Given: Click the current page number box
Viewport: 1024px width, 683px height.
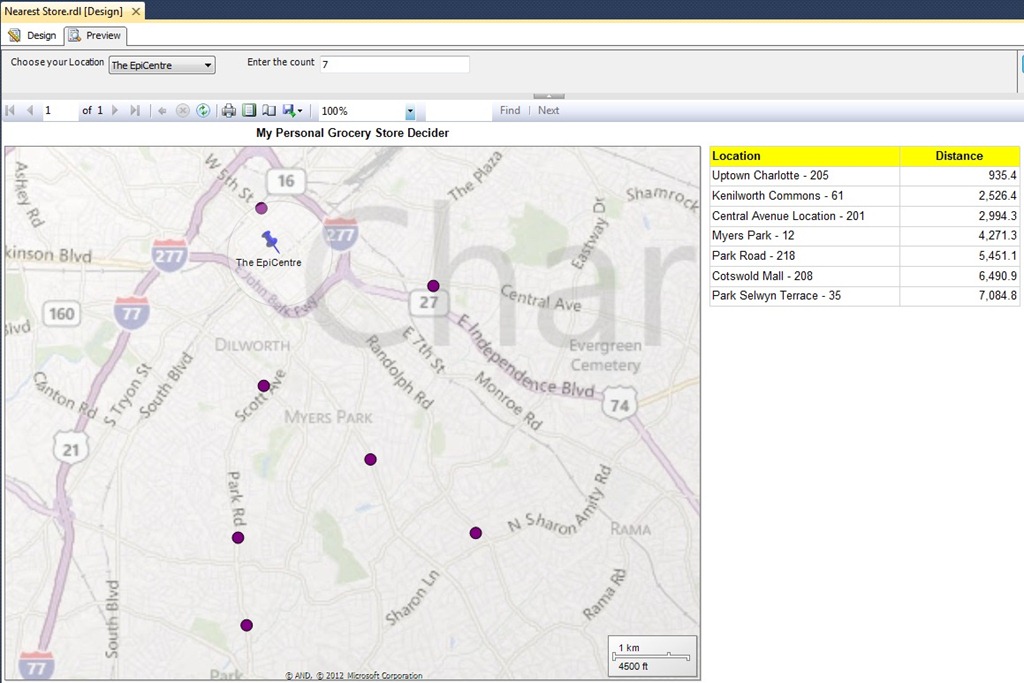Looking at the screenshot, I should (59, 110).
